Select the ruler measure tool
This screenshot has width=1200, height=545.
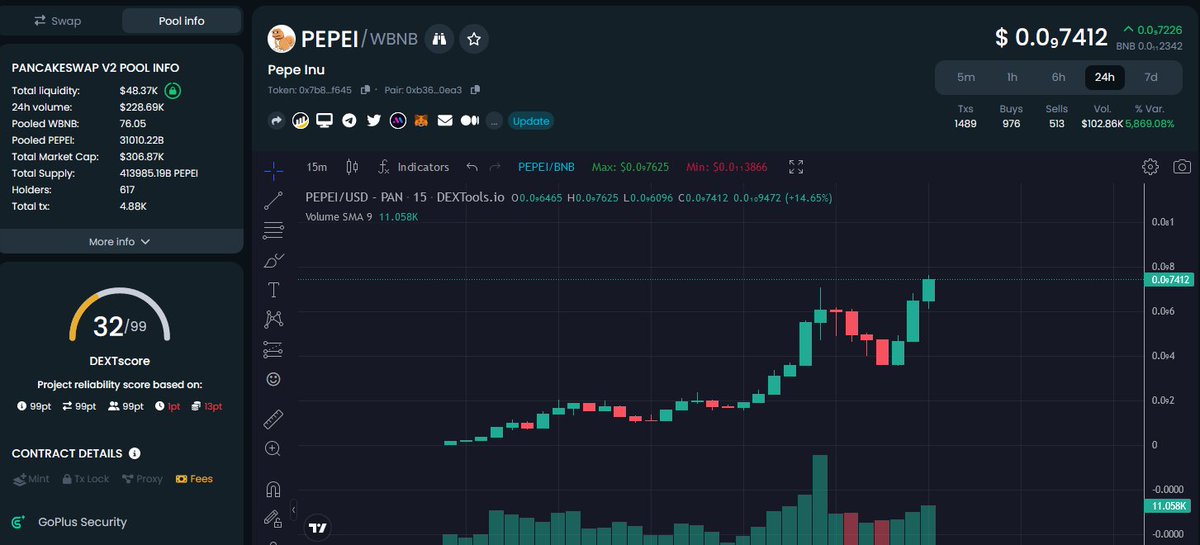[273, 419]
